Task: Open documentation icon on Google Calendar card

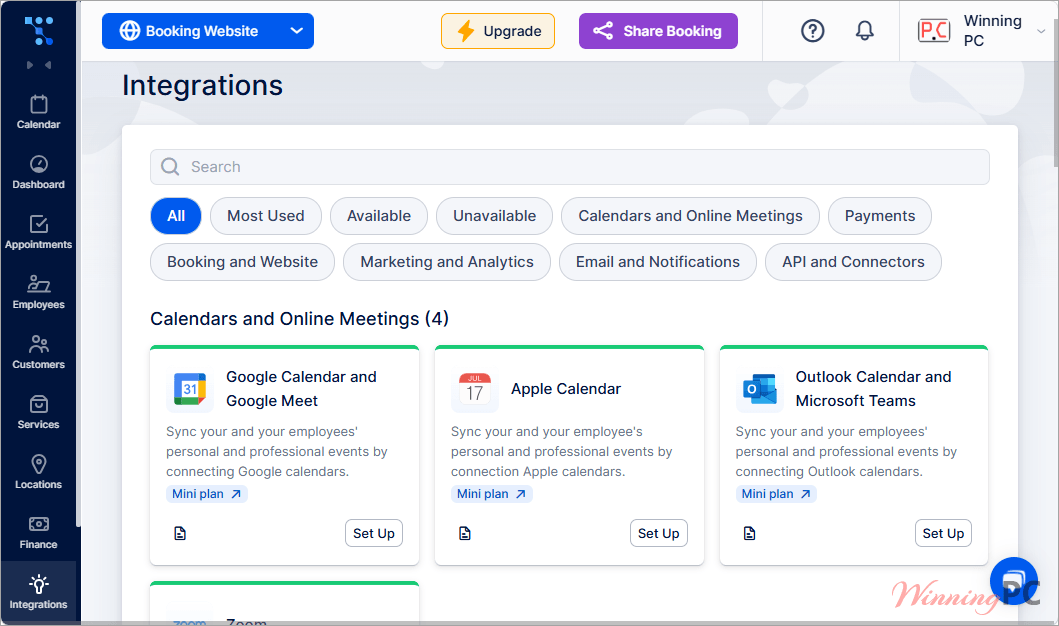Action: (x=180, y=533)
